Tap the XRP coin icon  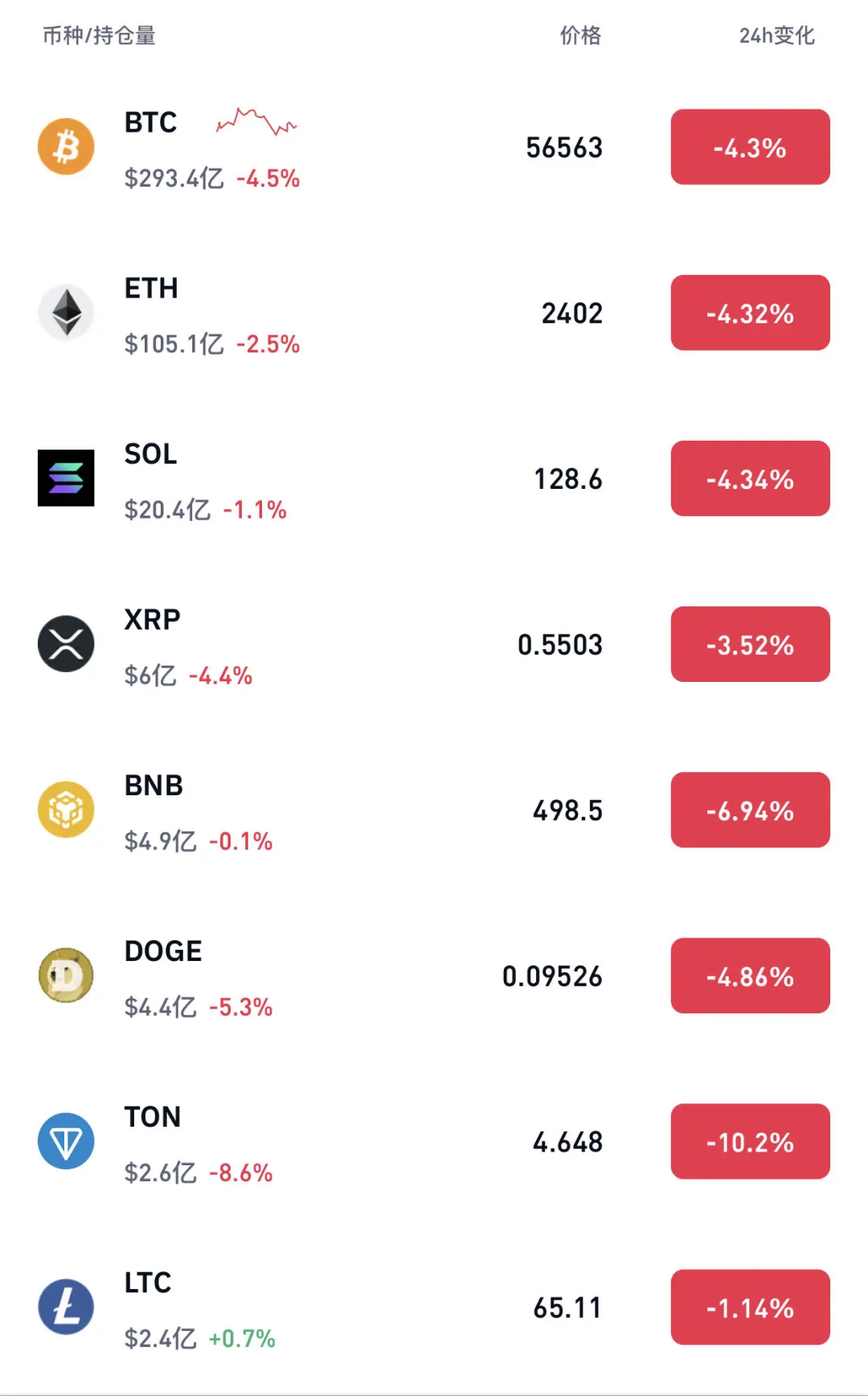(x=66, y=644)
